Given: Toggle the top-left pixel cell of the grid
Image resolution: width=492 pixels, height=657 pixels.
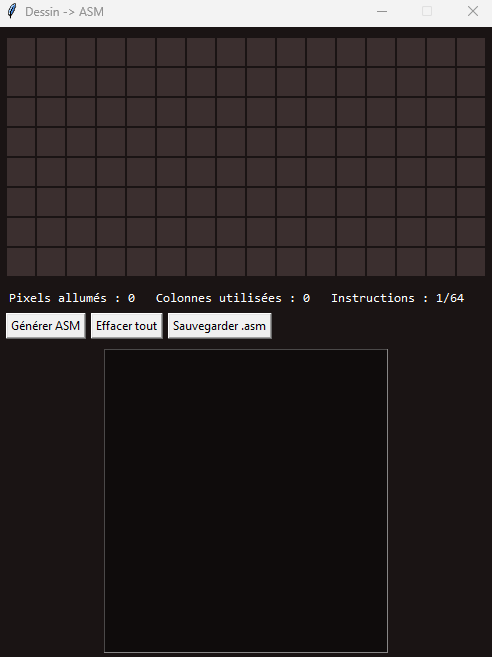Looking at the screenshot, I should click(21, 52).
